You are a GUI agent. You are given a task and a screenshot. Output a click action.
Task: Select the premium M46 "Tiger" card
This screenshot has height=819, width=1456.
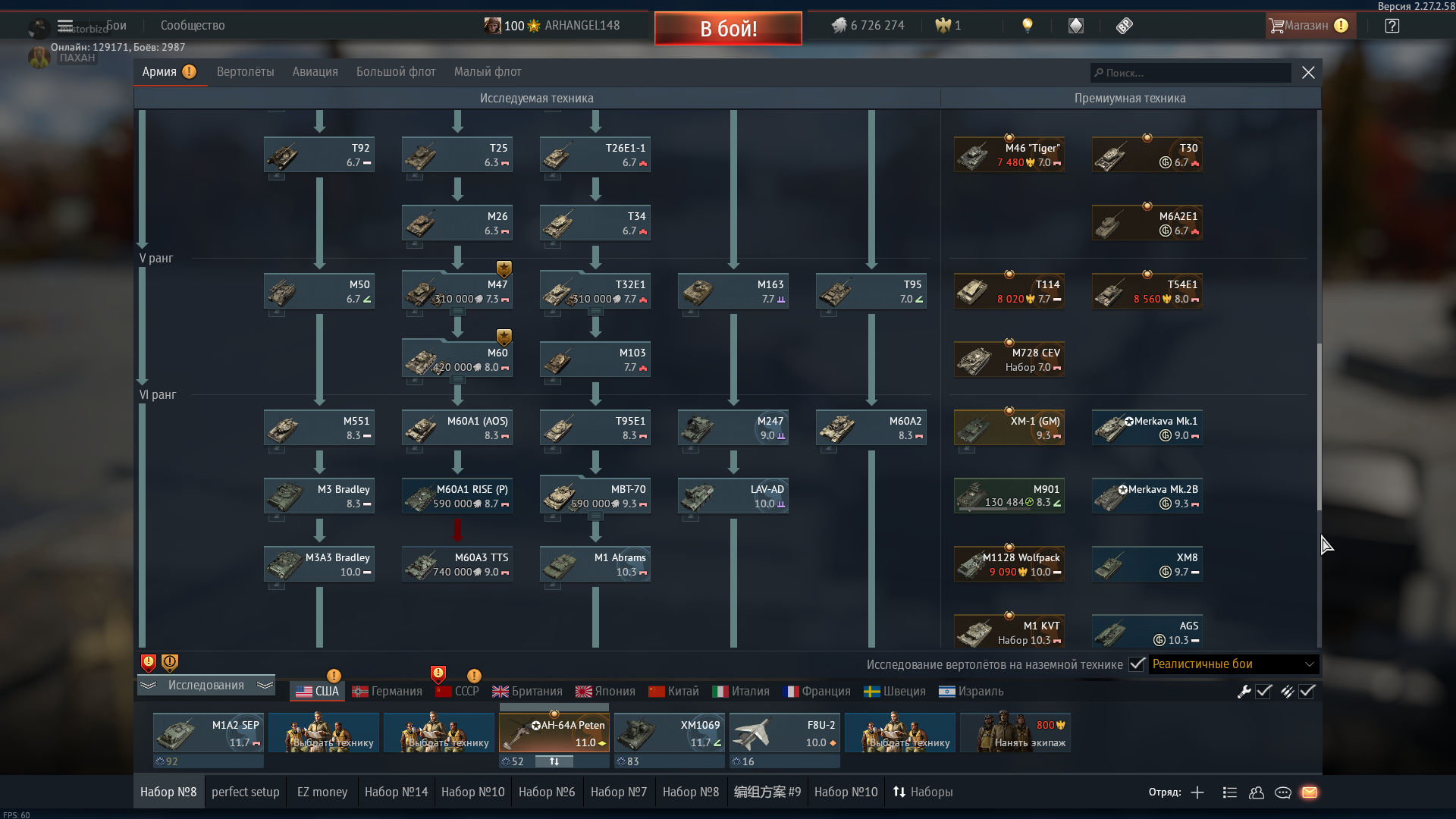[1009, 155]
